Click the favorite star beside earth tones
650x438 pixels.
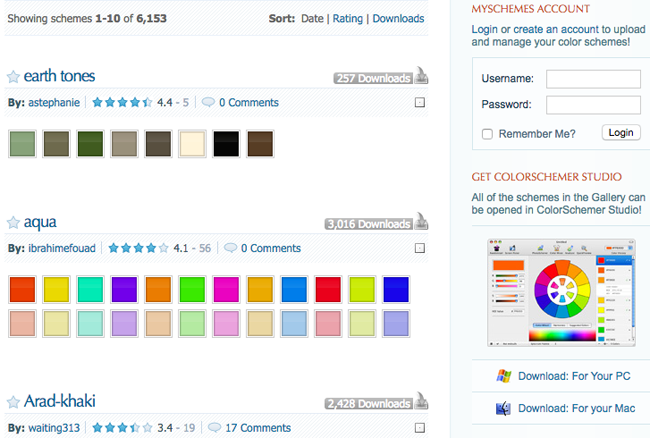click(x=13, y=77)
